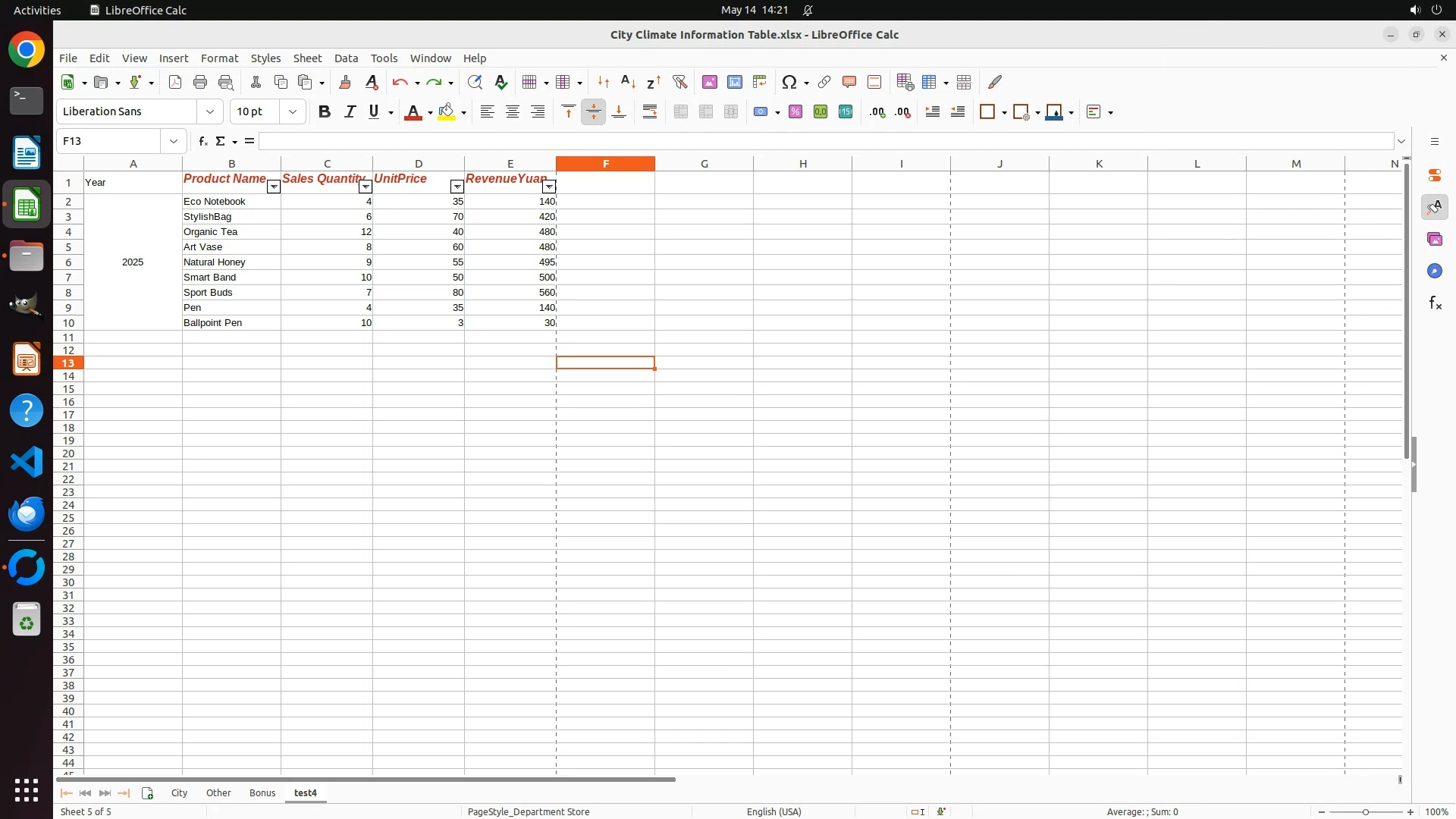The height and width of the screenshot is (819, 1456).
Task: Click the column F header
Action: point(605,163)
